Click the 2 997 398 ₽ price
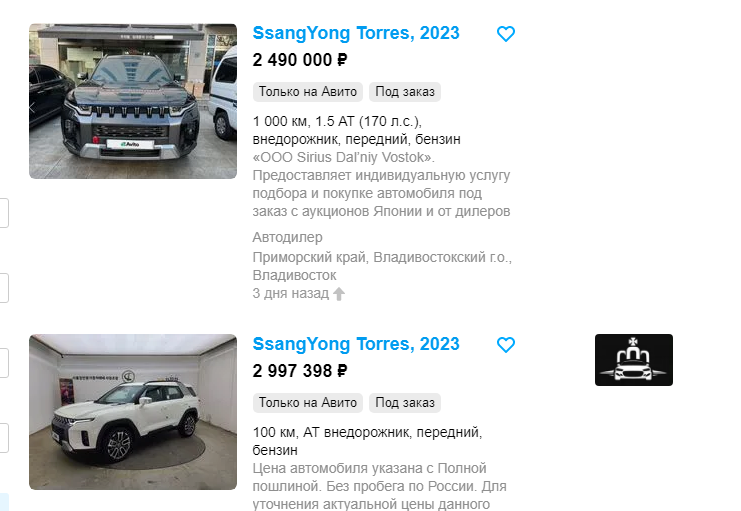The image size is (741, 511). coord(300,371)
